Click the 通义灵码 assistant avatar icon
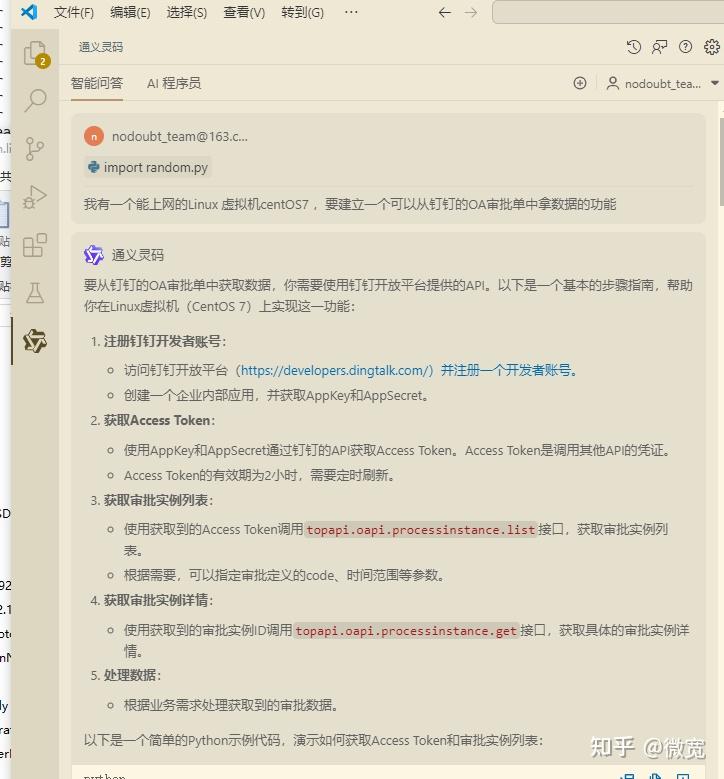This screenshot has height=779, width=724. click(93, 255)
